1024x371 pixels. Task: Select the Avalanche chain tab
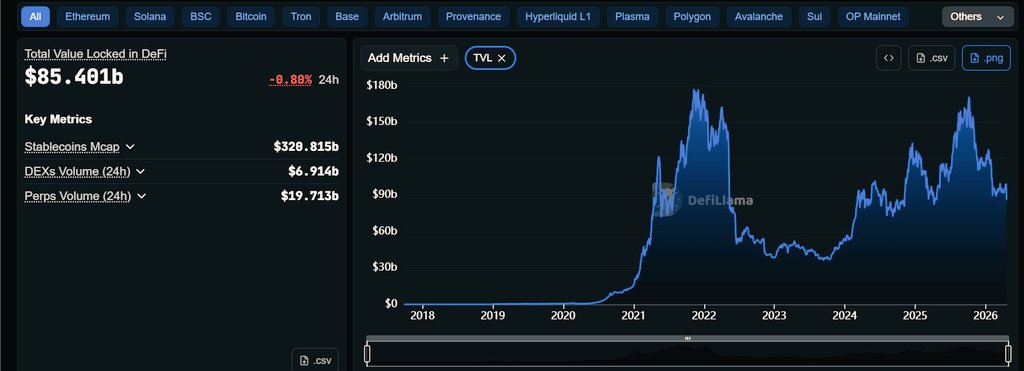(x=758, y=17)
